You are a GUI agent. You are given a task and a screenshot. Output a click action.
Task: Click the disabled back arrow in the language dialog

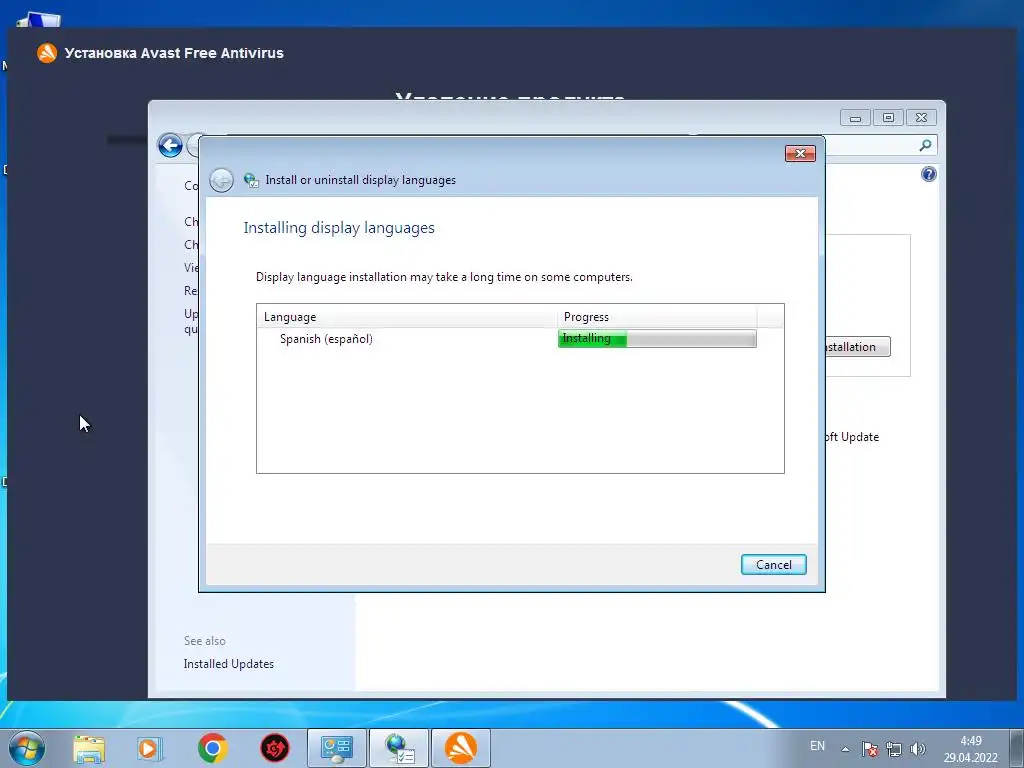point(221,180)
